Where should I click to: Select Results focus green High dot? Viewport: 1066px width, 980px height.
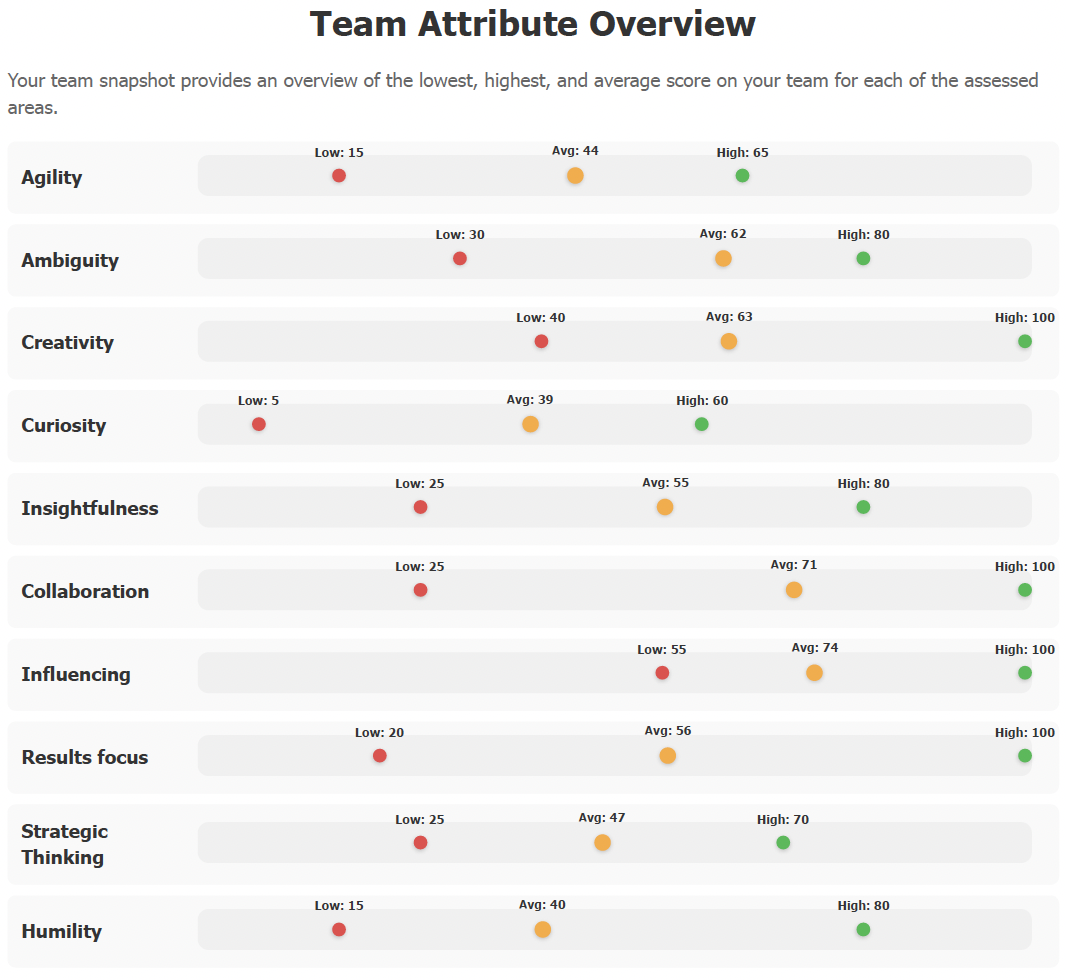(x=1024, y=756)
